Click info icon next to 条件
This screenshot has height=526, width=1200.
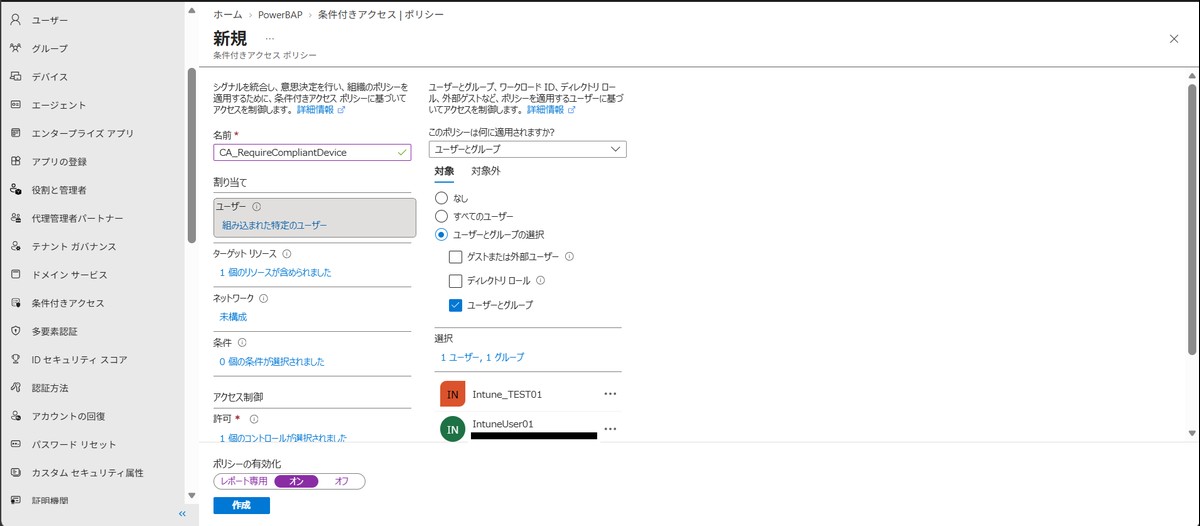pyautogui.click(x=243, y=342)
